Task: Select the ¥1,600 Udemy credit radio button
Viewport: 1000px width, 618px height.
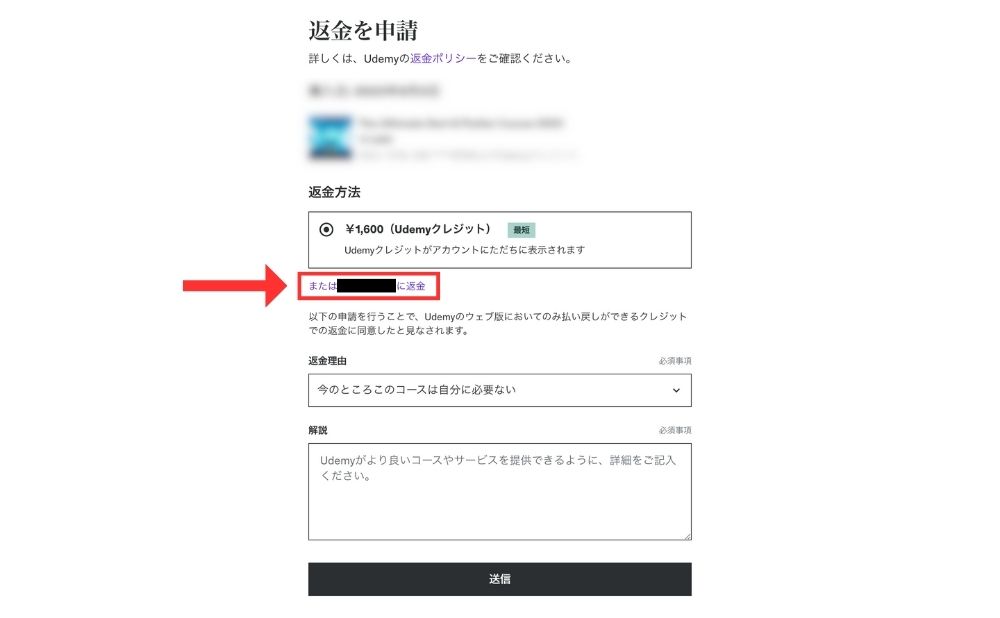Action: pyautogui.click(x=326, y=230)
